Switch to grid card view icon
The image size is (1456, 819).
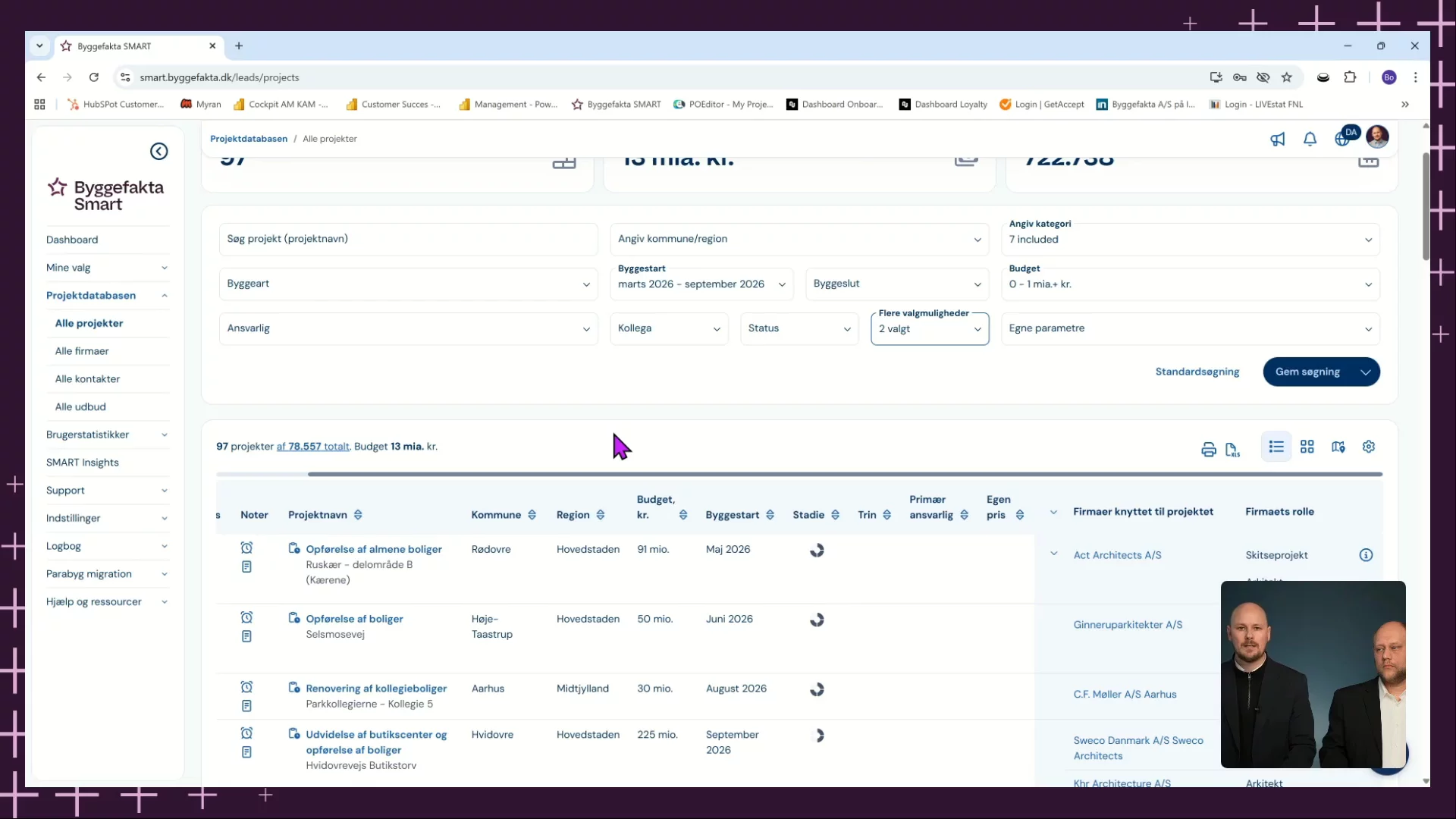1307,447
